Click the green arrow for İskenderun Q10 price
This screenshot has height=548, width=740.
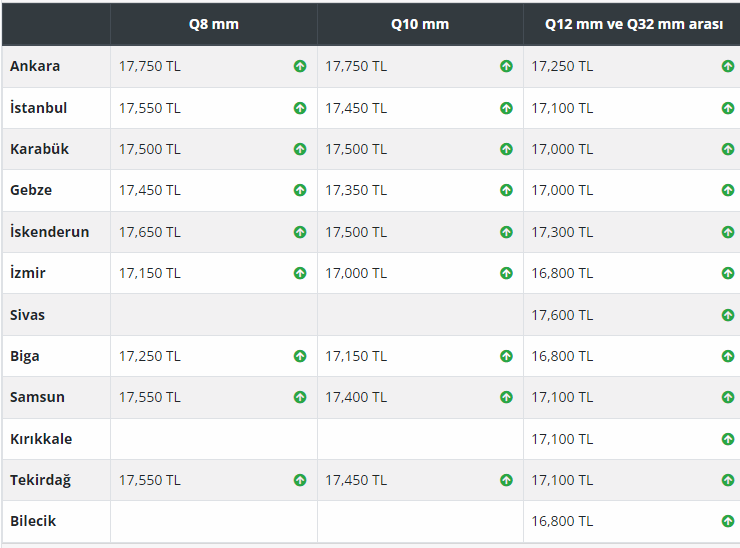point(506,232)
